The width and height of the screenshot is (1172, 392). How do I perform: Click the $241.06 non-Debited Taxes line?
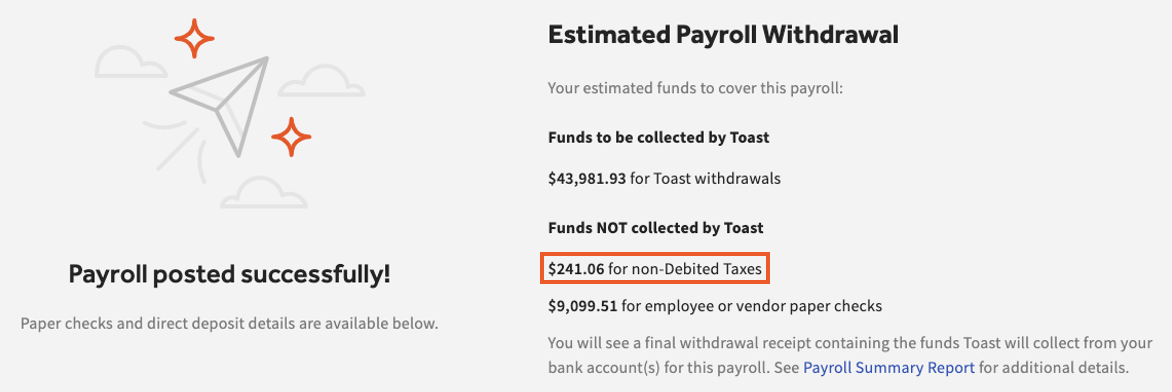point(655,269)
